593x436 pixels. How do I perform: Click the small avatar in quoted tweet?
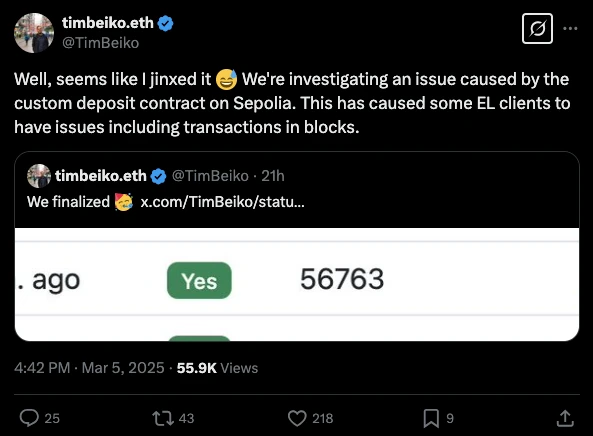tap(39, 176)
